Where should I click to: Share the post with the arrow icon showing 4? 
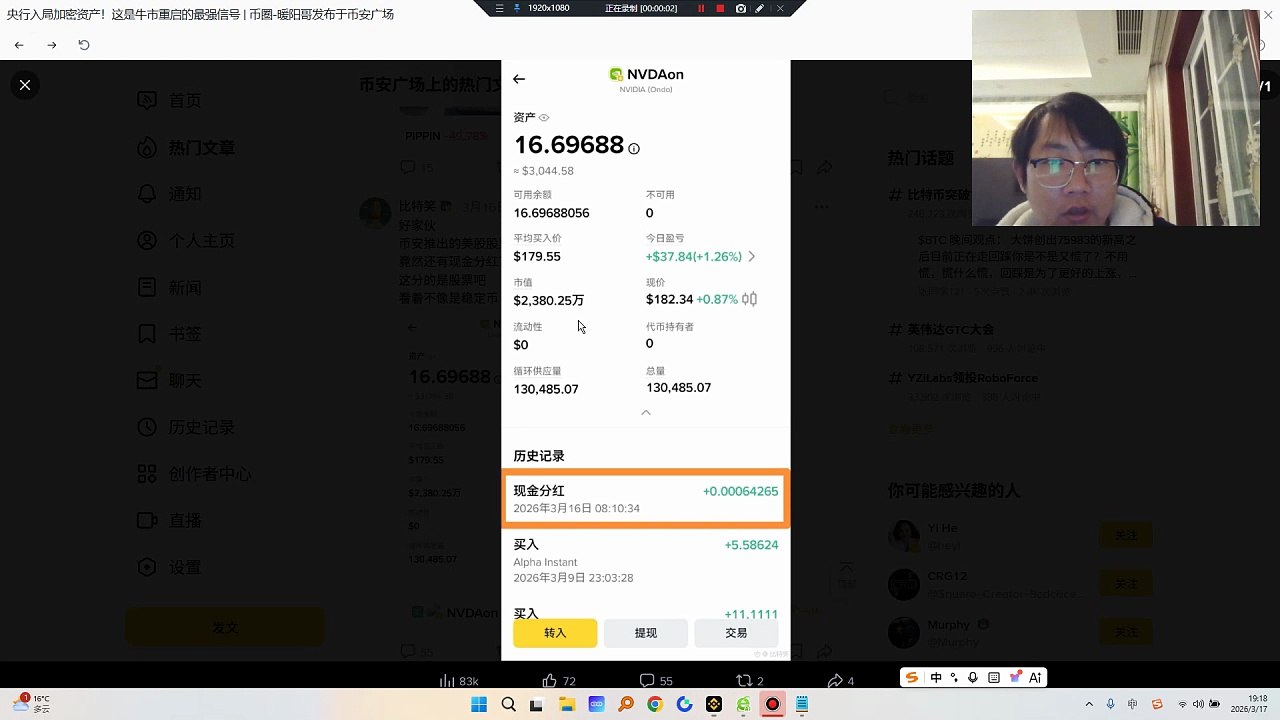(835, 681)
